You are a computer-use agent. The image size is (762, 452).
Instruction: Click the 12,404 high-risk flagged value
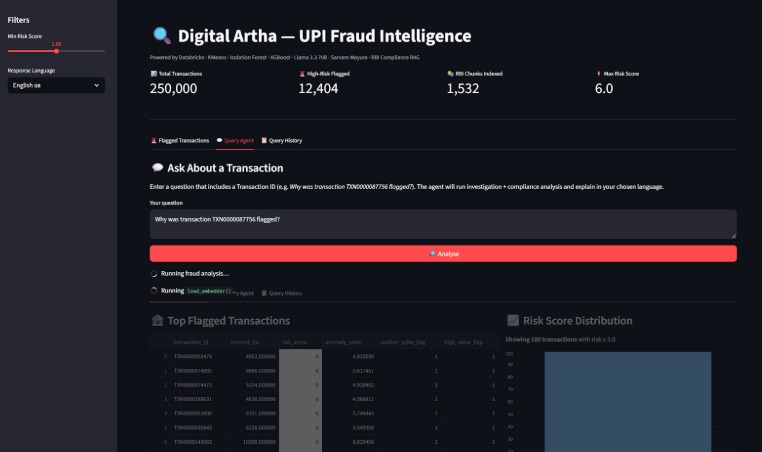tap(318, 88)
